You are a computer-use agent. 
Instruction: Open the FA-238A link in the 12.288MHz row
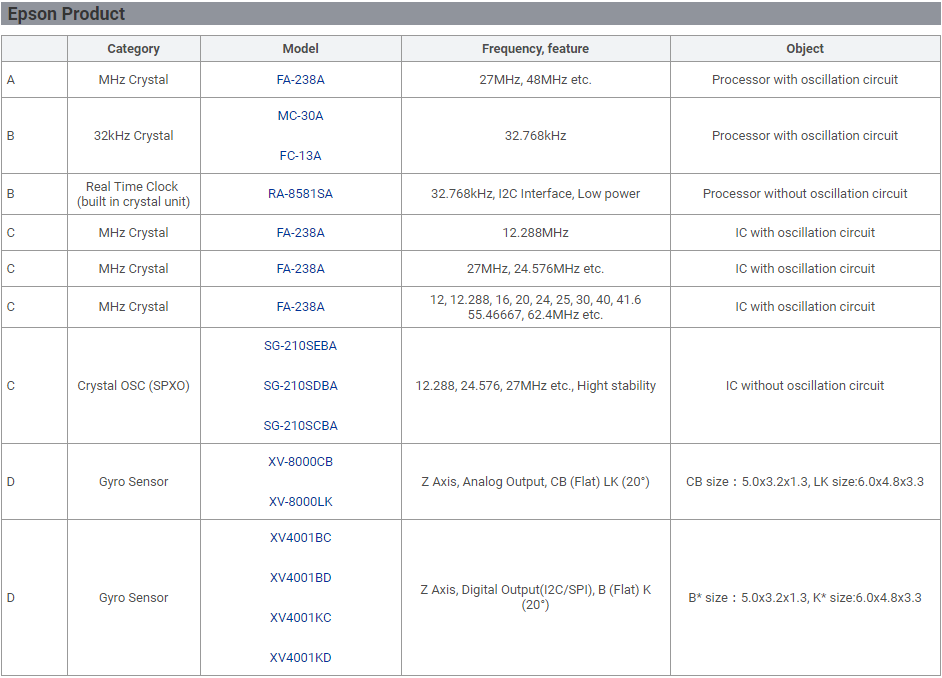tap(300, 232)
